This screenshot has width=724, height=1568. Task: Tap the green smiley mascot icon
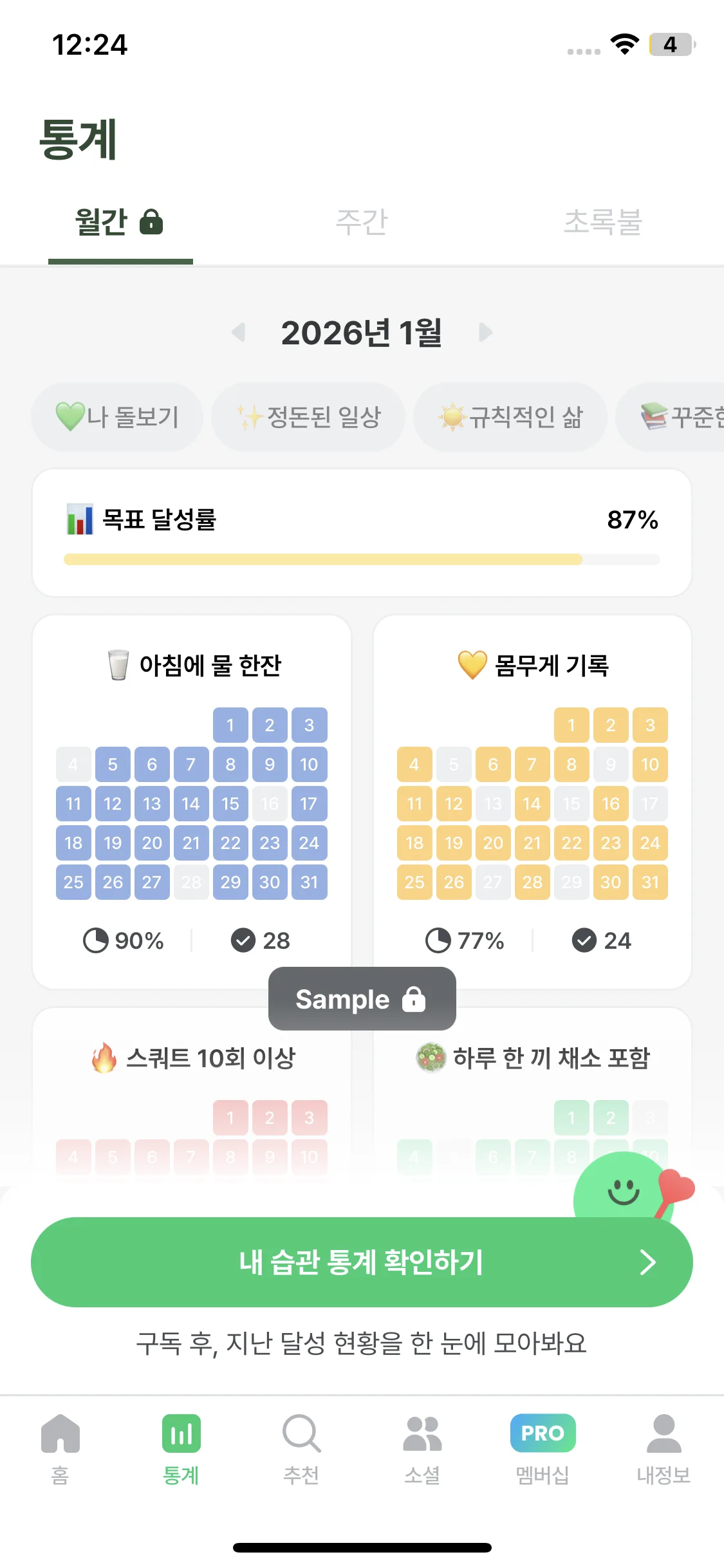click(622, 1190)
